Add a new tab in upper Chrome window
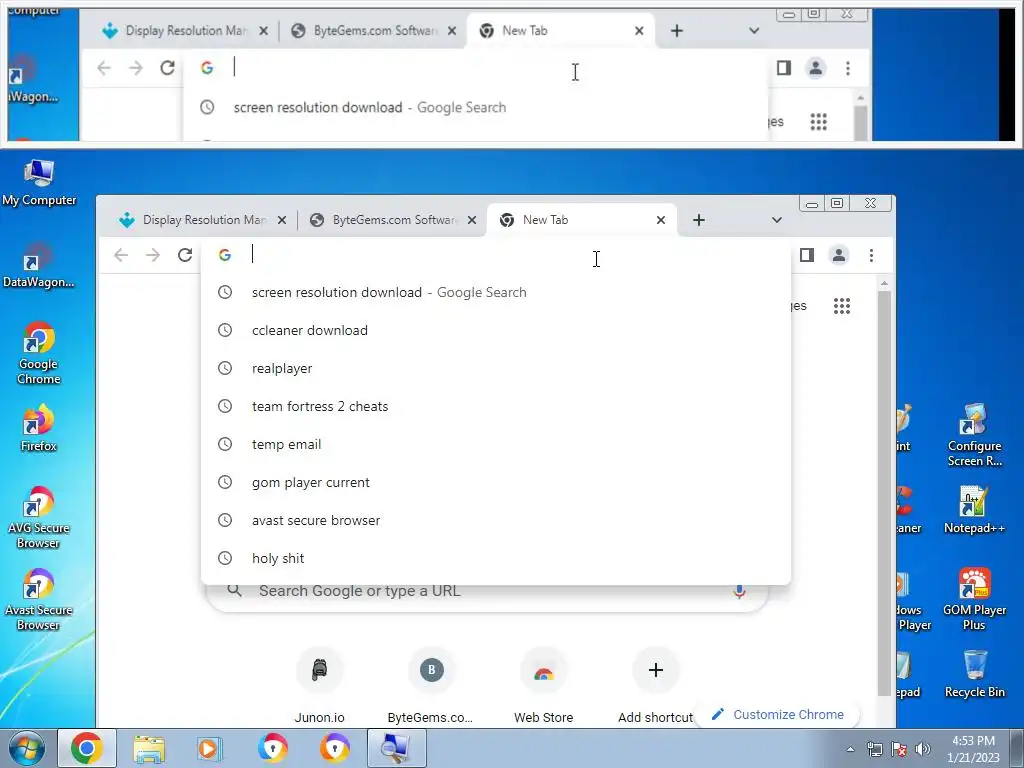The image size is (1024, 768). (677, 31)
